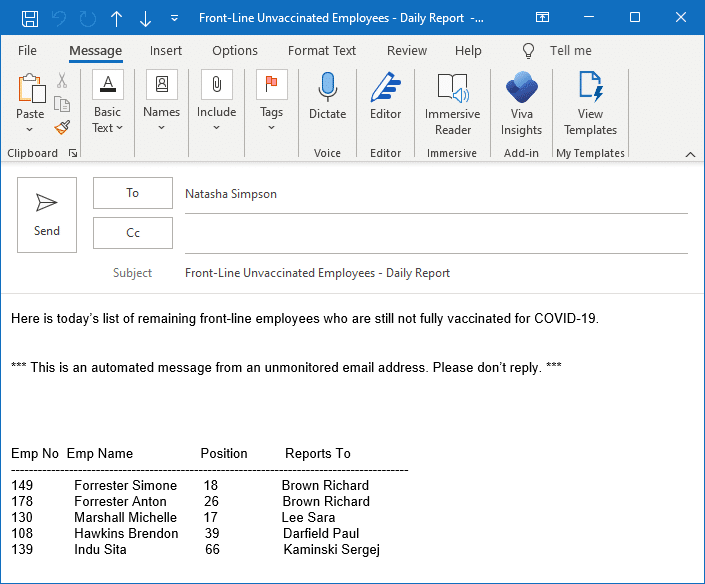Select the Format Painter brush icon

tap(62, 127)
